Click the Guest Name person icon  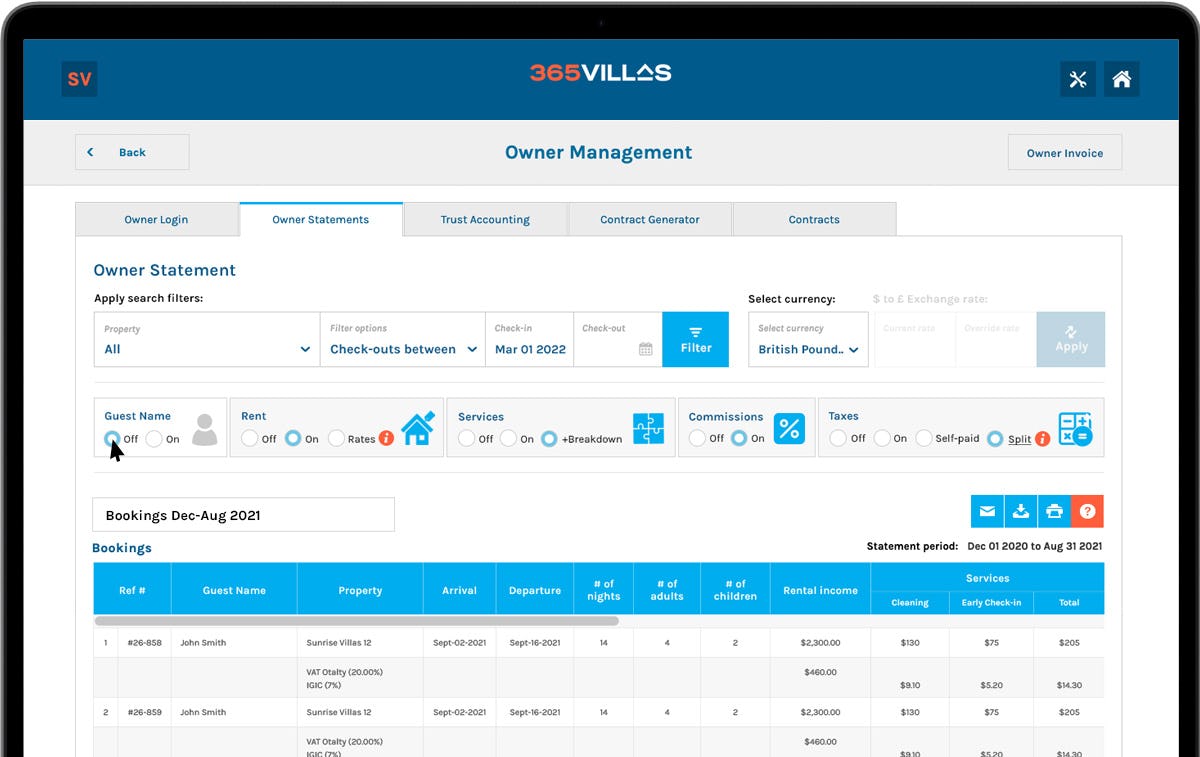tap(205, 429)
